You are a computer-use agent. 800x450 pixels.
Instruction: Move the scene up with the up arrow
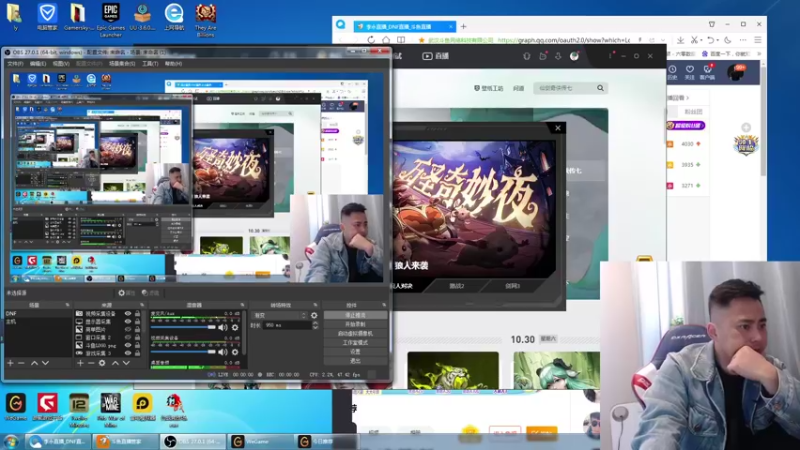pos(34,363)
